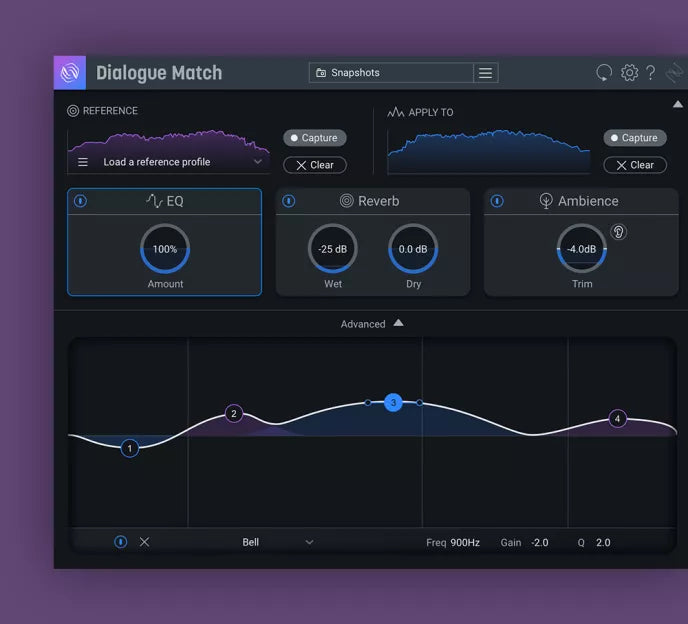
Task: Click the Reference target icon
Action: 73,111
